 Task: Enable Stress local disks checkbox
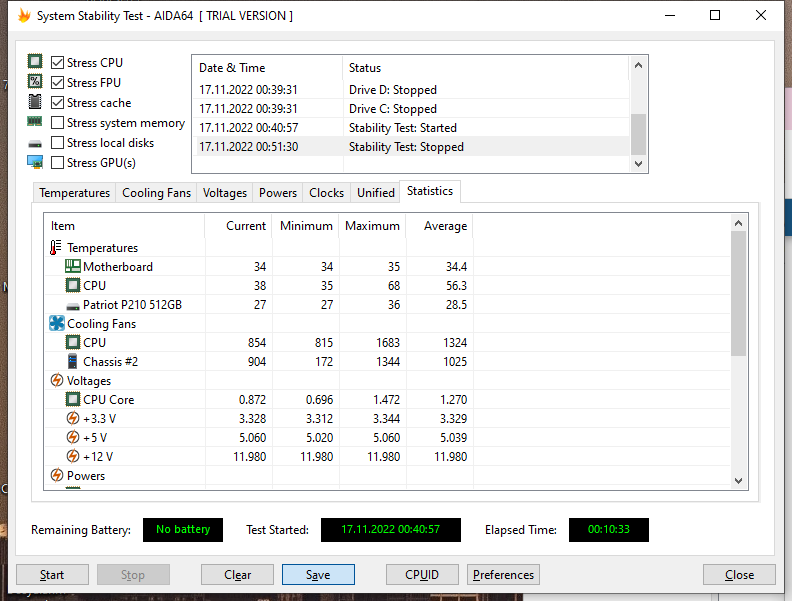coord(58,143)
